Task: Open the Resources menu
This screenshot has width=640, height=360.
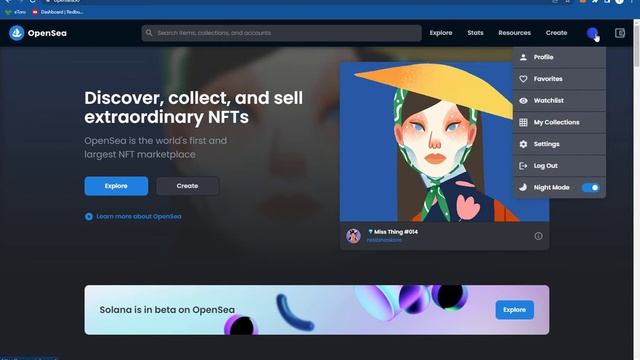Action: (514, 33)
